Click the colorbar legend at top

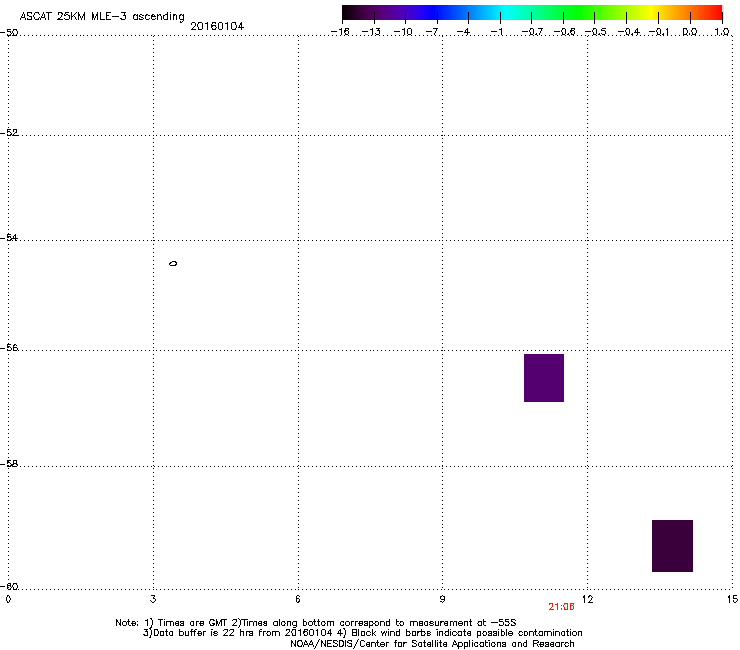[532, 13]
